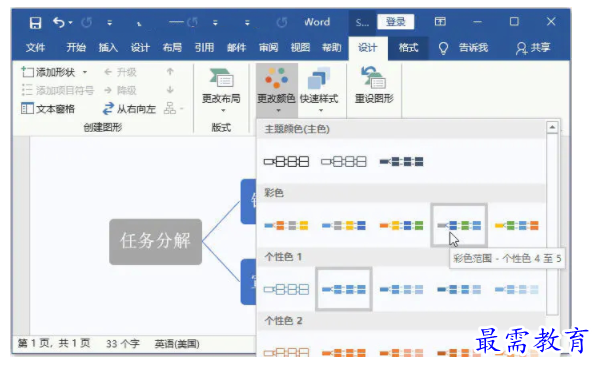Image resolution: width=597 pixels, height=372 pixels.
Task: Switch to the 插入 tab
Action: point(108,48)
